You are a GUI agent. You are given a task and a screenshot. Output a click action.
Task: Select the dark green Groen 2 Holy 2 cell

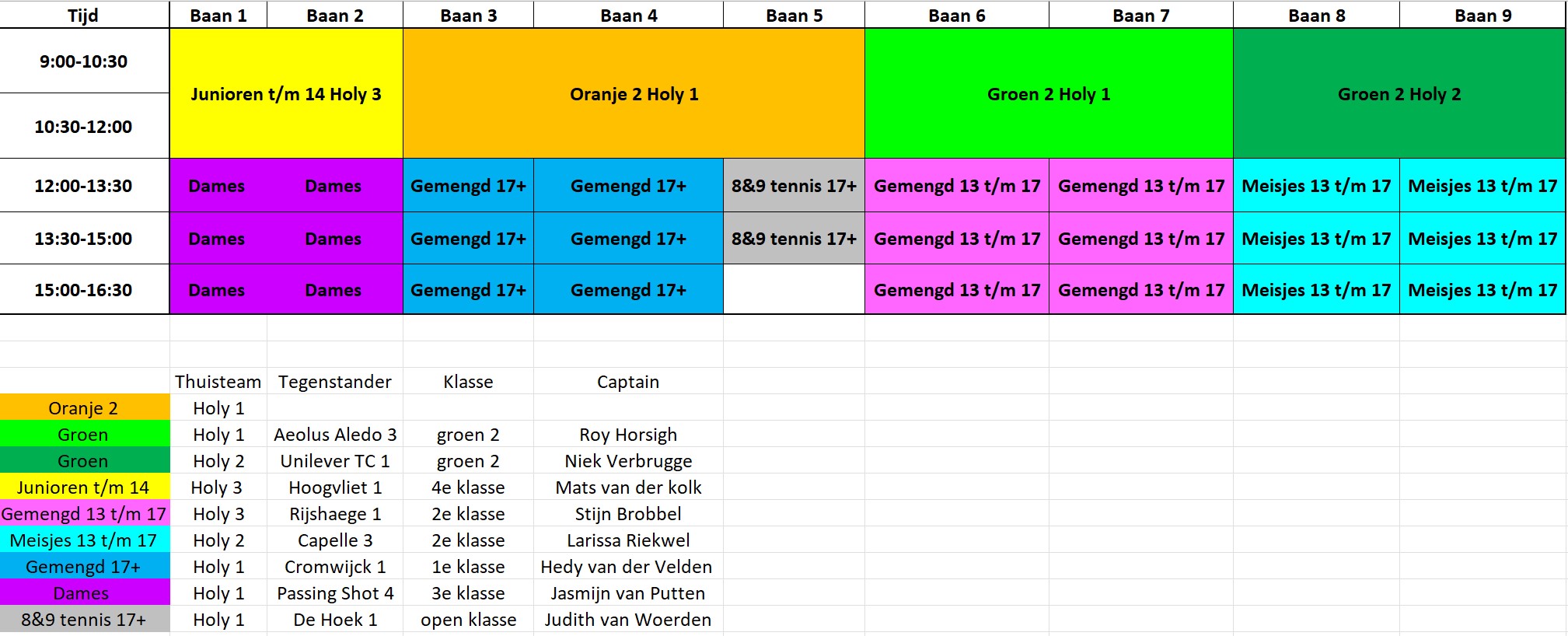point(1399,94)
